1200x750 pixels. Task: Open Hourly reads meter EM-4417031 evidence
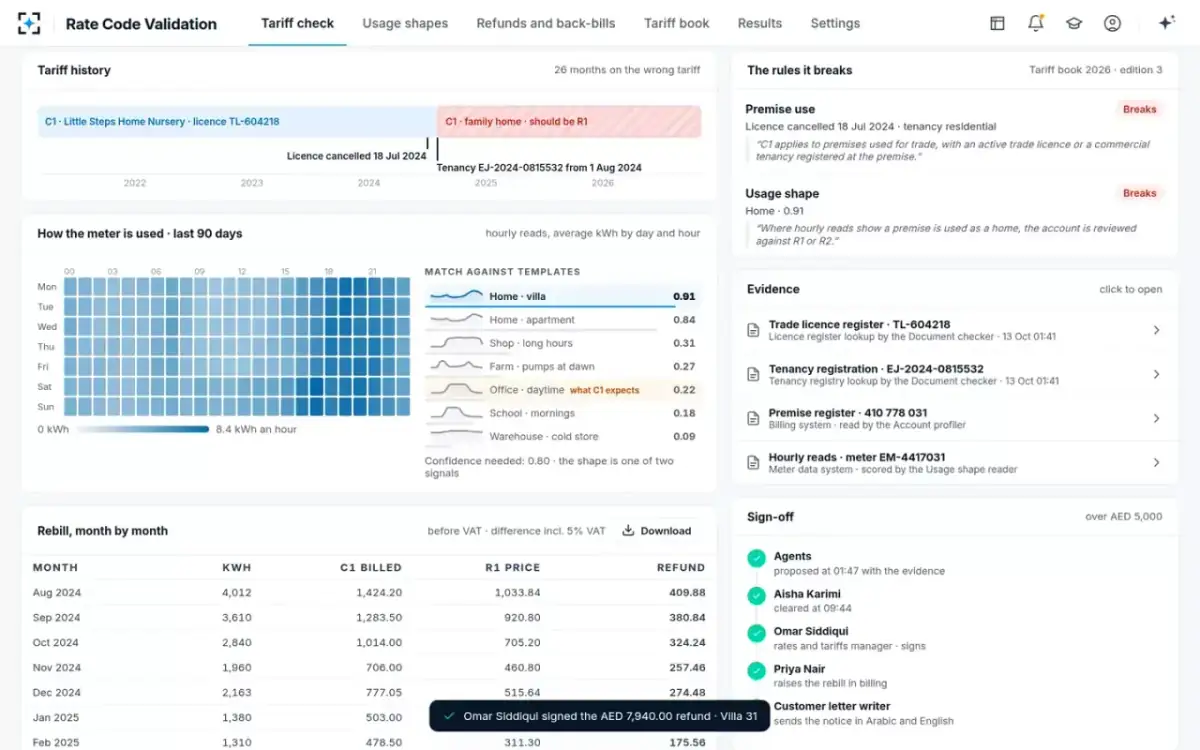coord(954,462)
